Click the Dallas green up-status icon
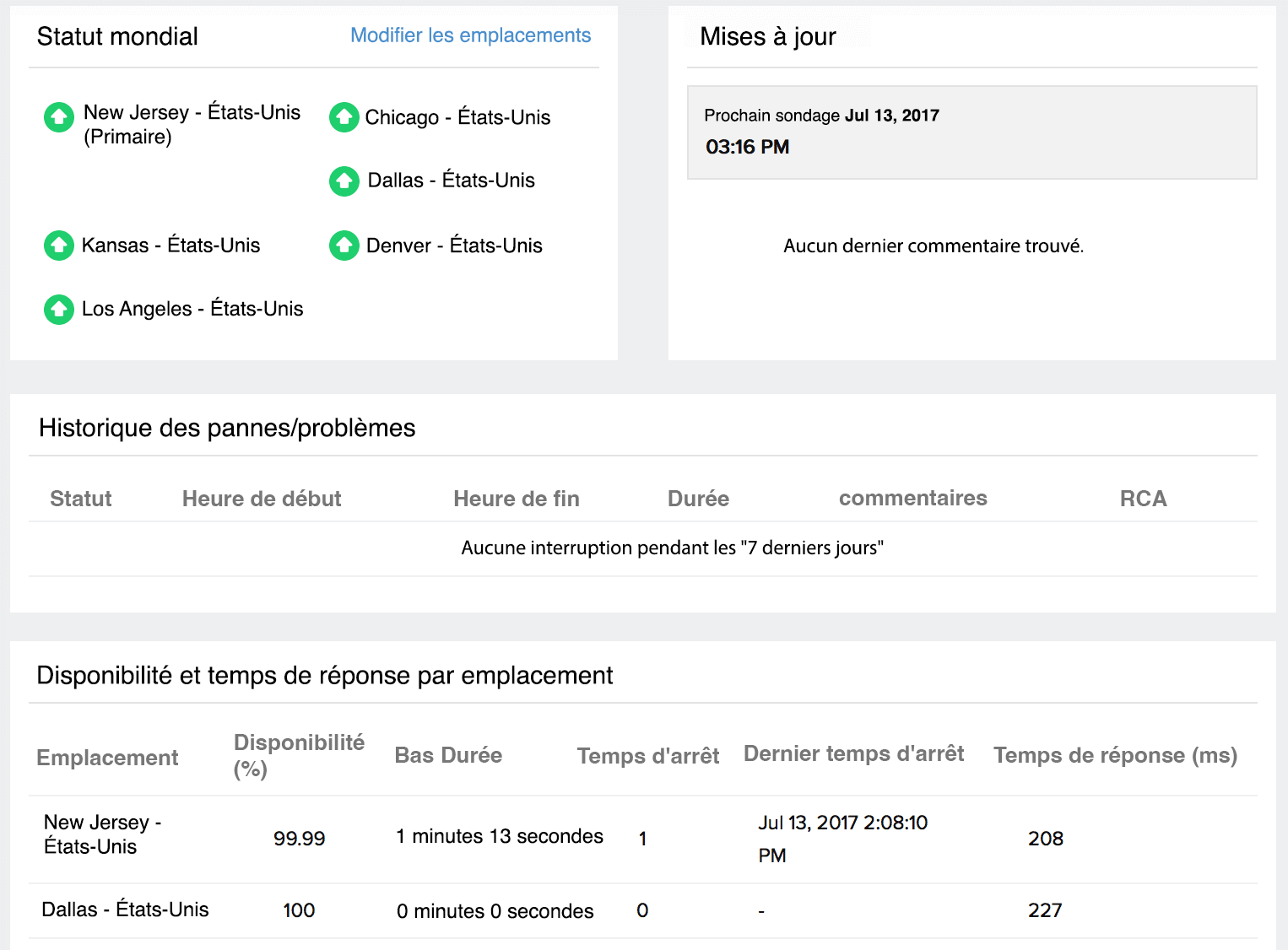Screen dimensions: 1288x950 coord(344,181)
